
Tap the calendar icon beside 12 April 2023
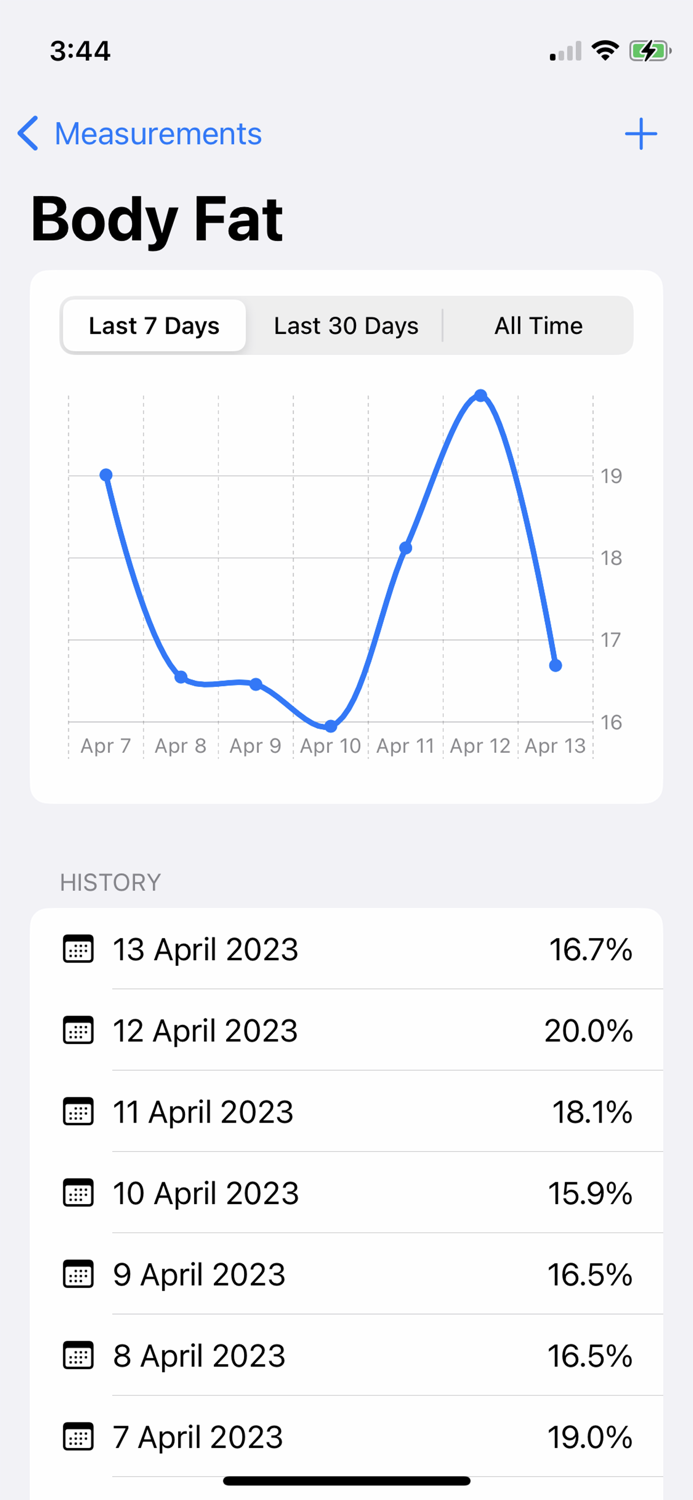tap(78, 1030)
